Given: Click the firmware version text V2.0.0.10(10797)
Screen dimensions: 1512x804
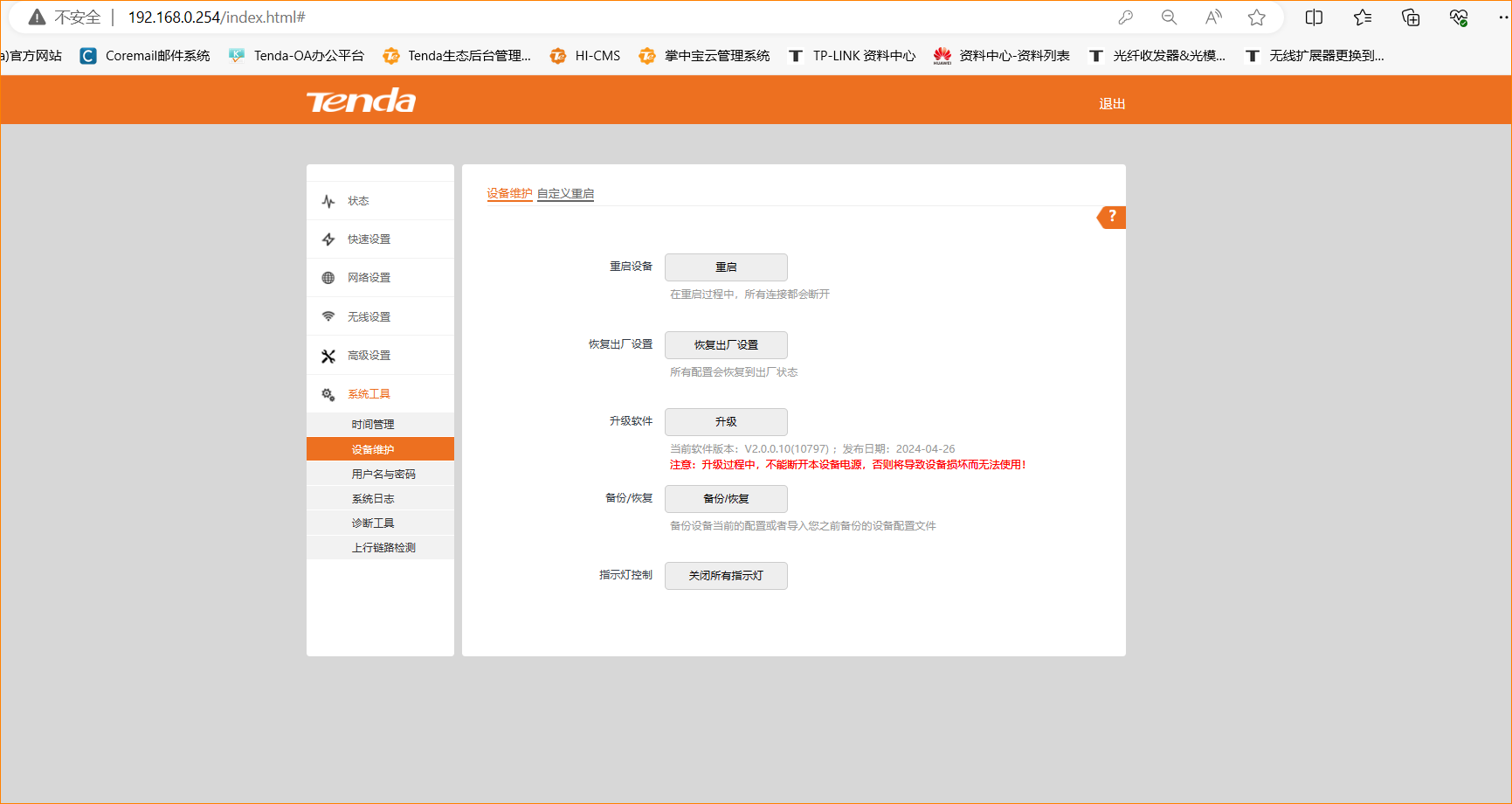Looking at the screenshot, I should [786, 449].
